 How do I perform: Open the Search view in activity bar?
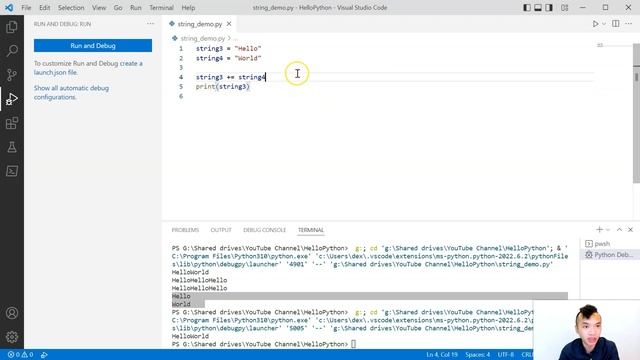(12, 51)
